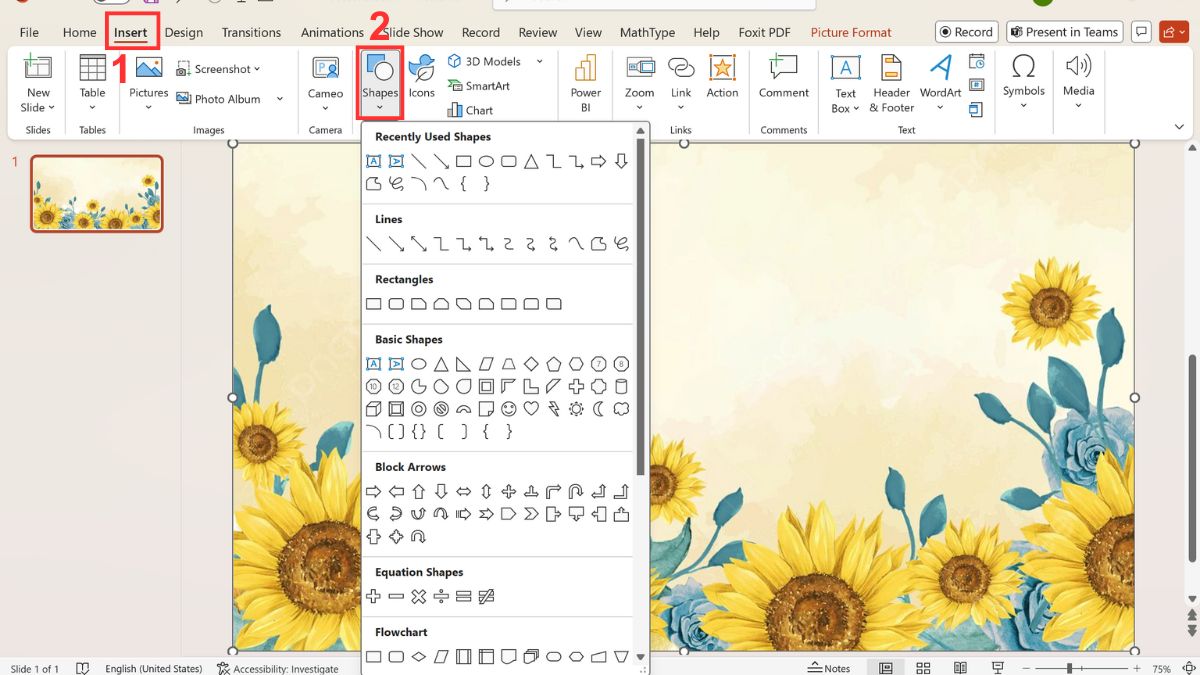Switch to Reading View in status bar

coord(960,668)
